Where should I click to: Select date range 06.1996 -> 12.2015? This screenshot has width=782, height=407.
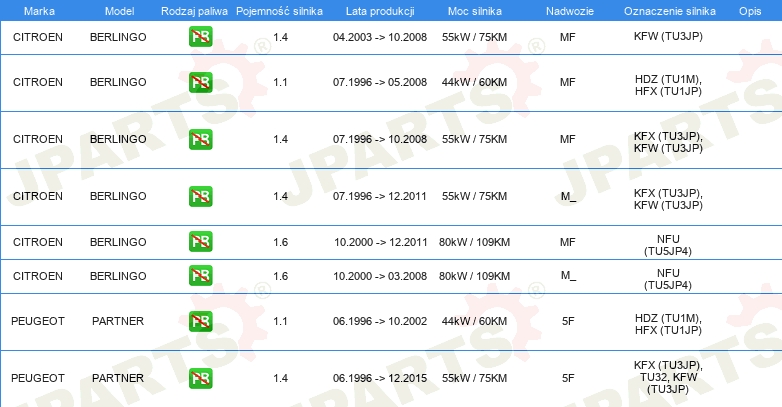coord(380,378)
